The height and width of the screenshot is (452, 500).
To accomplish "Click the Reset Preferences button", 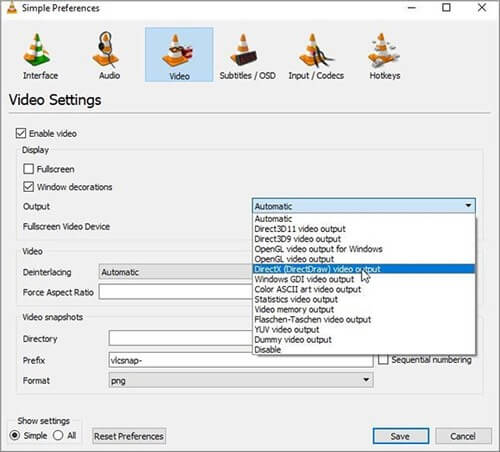I will tap(129, 436).
